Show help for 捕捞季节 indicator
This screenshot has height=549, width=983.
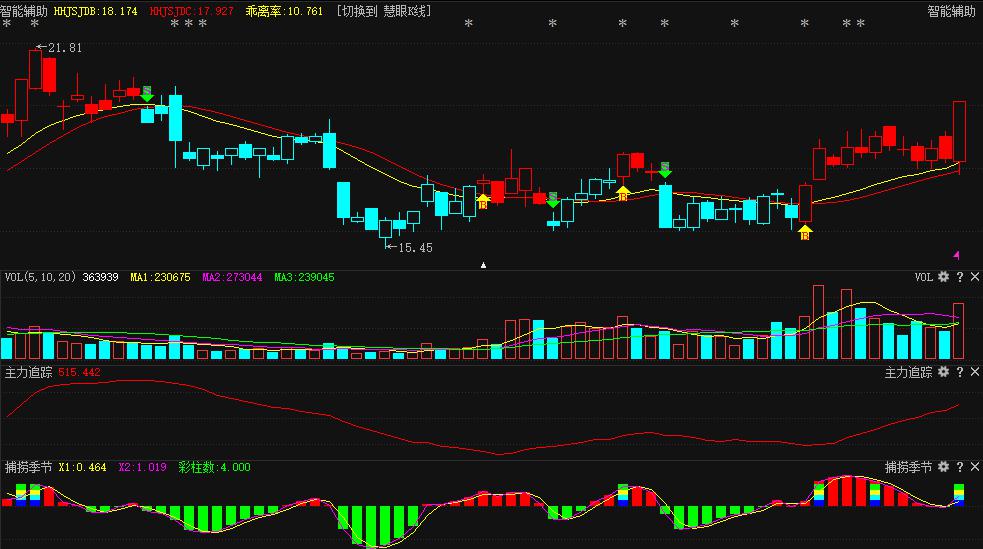pos(960,466)
